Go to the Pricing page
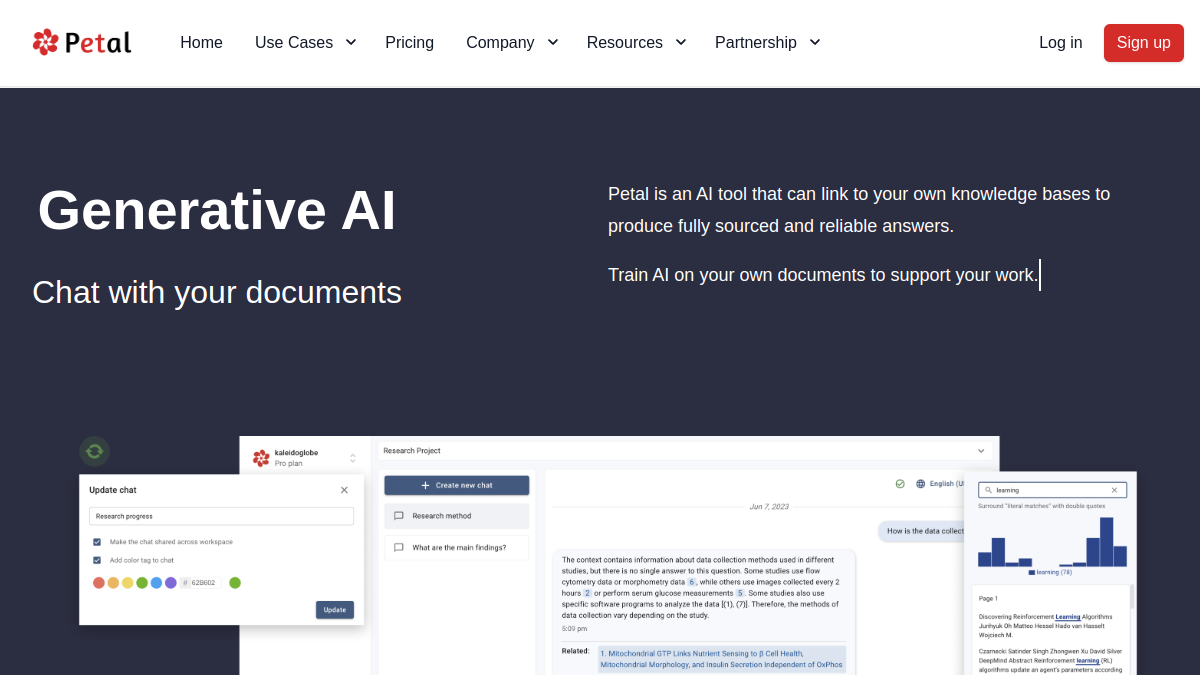The width and height of the screenshot is (1200, 675). (x=409, y=42)
